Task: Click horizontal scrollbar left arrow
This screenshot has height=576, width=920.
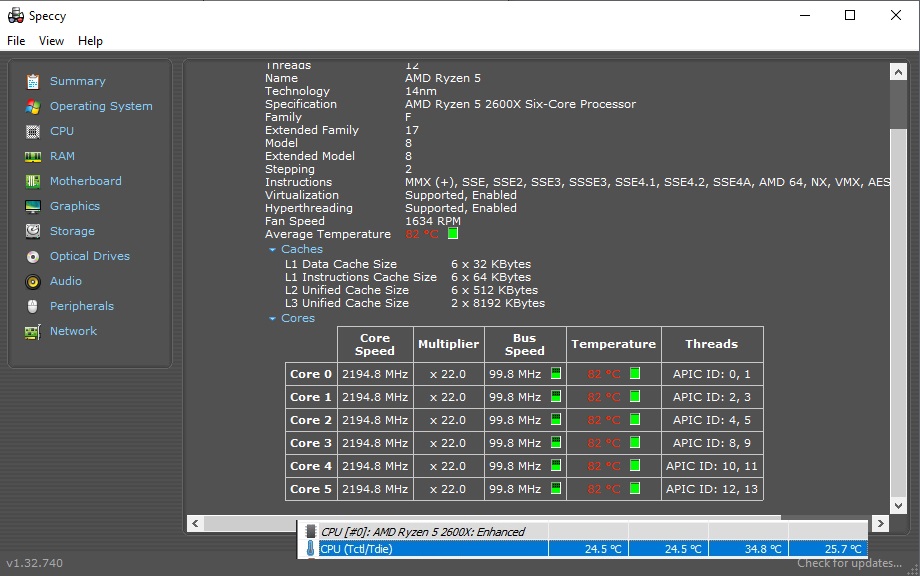Action: [195, 523]
